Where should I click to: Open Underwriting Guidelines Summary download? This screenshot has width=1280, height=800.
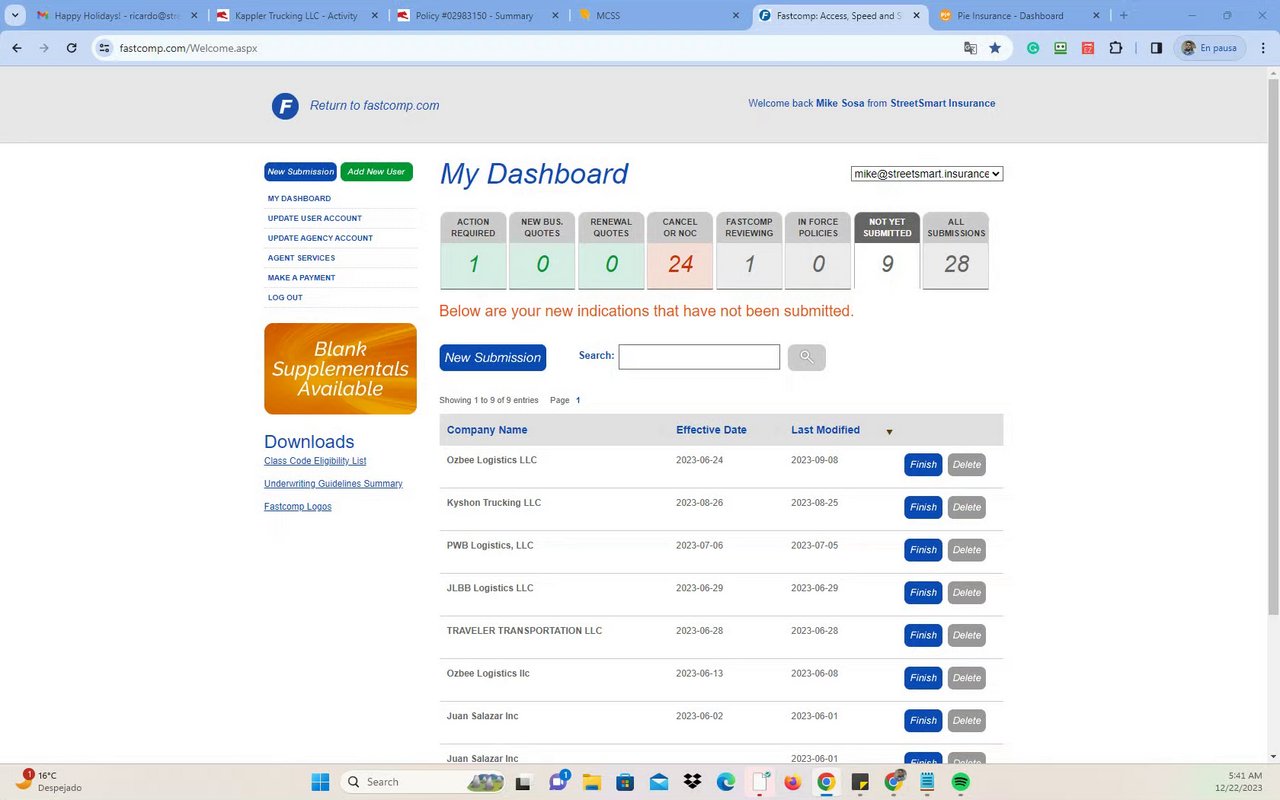click(x=333, y=484)
